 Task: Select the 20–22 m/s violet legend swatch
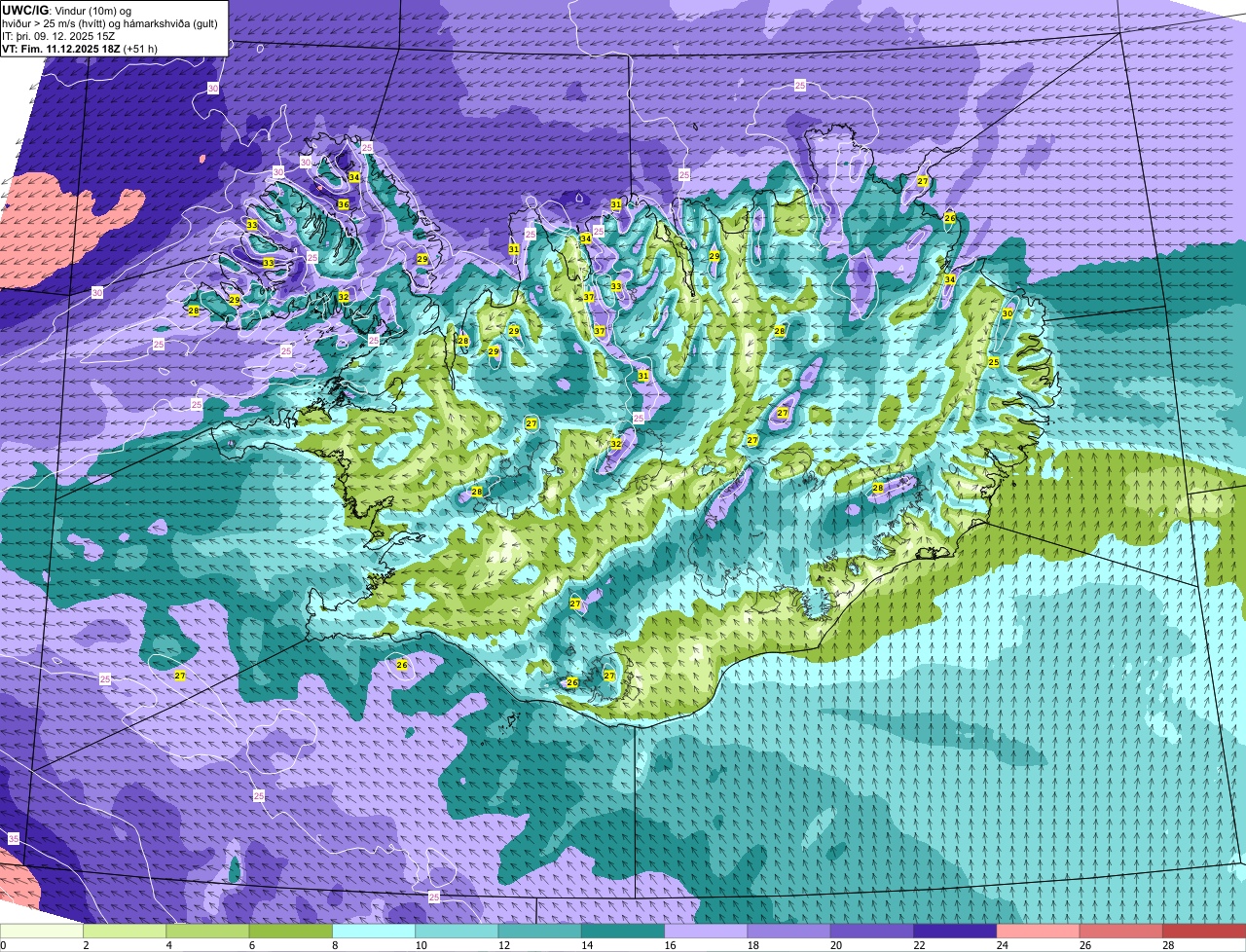pos(872,931)
